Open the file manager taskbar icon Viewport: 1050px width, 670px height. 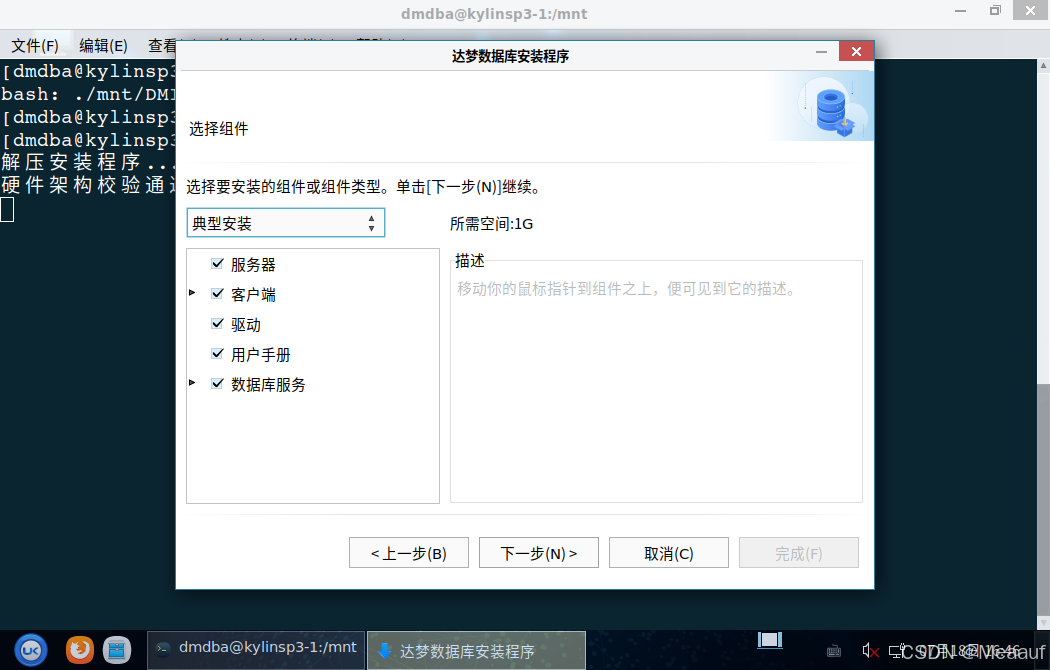coord(117,649)
